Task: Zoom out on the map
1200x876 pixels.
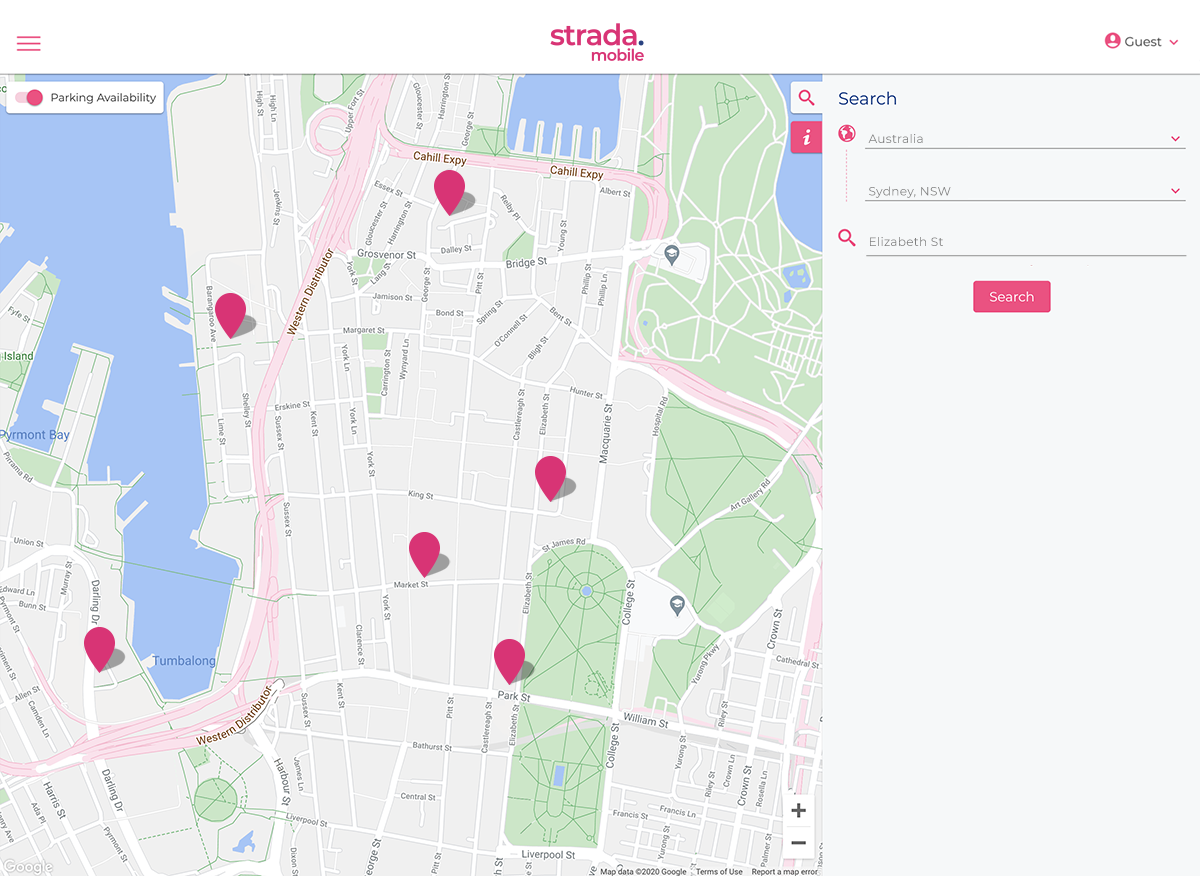Action: click(x=798, y=843)
